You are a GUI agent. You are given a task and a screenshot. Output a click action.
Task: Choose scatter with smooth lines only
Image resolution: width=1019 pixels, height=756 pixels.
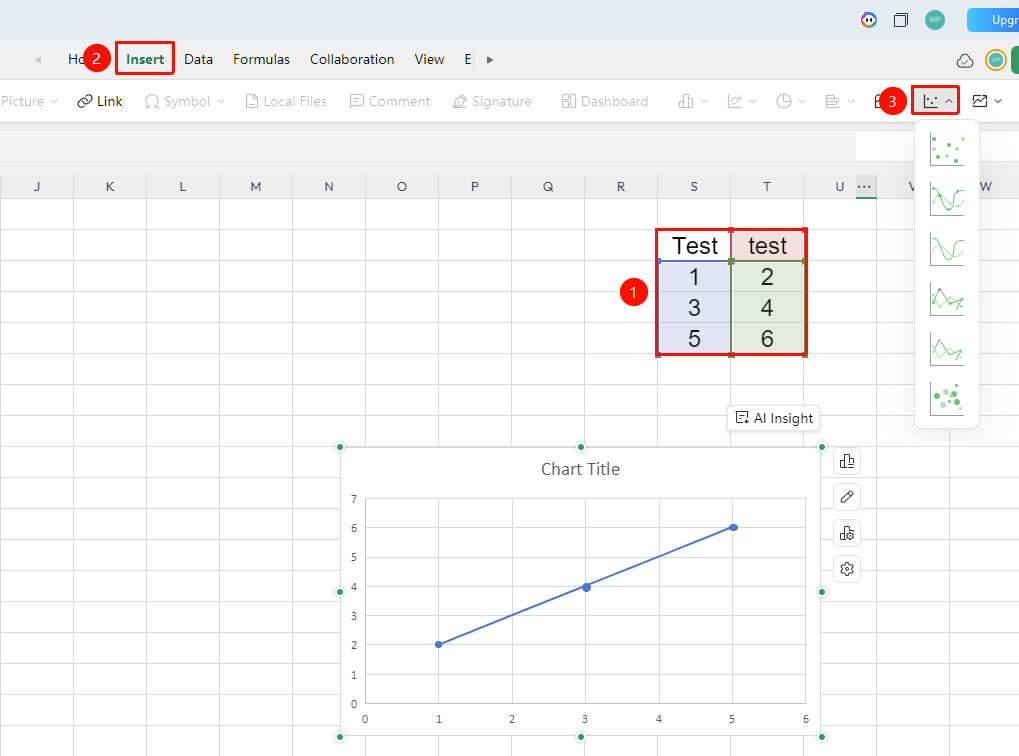tap(947, 249)
